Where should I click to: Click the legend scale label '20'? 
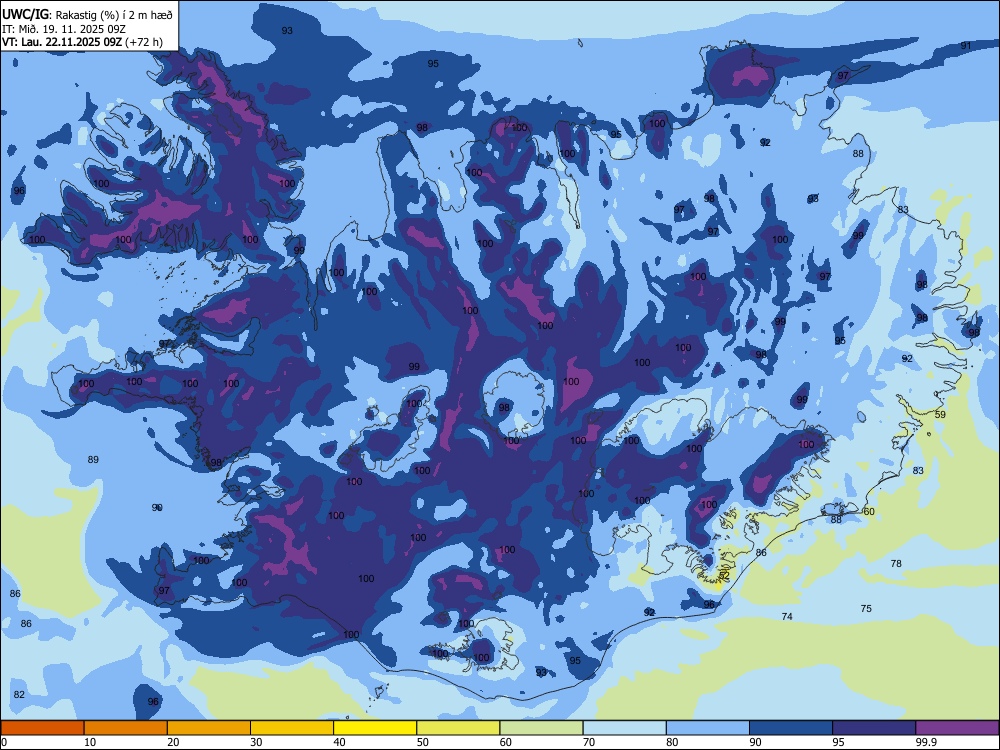[173, 742]
